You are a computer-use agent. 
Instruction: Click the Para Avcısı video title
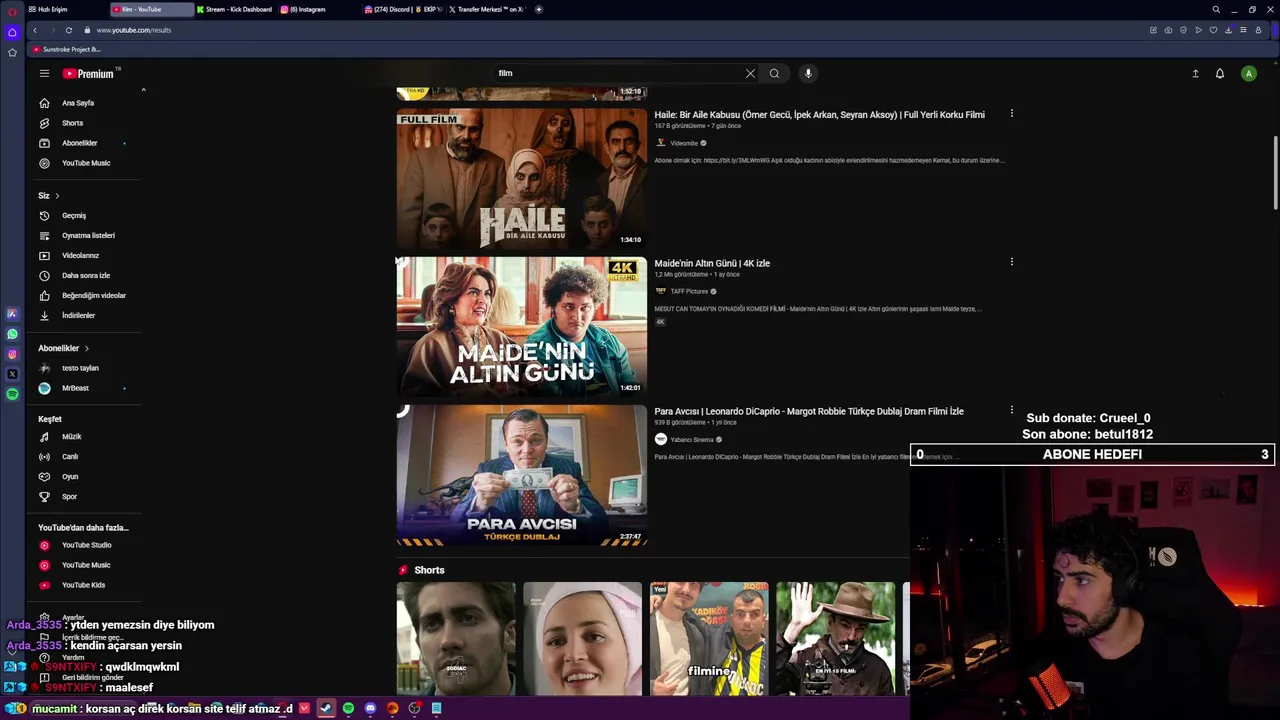[x=809, y=412]
